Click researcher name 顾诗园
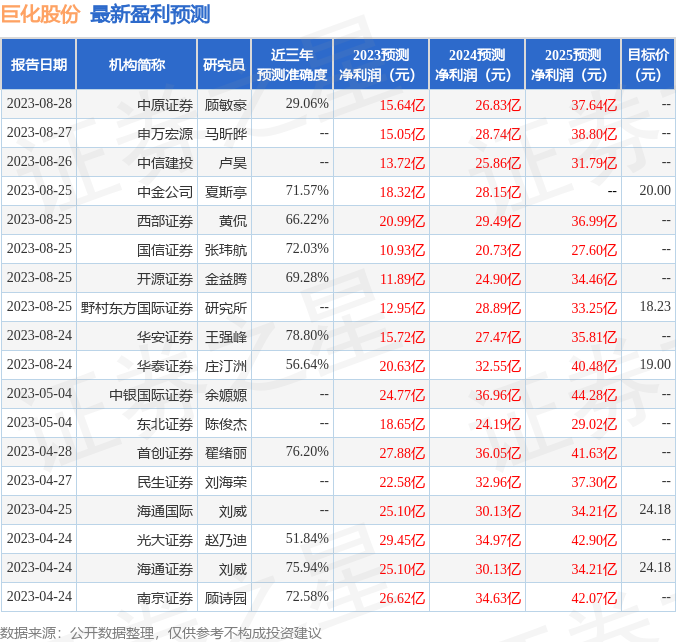 pos(225,597)
